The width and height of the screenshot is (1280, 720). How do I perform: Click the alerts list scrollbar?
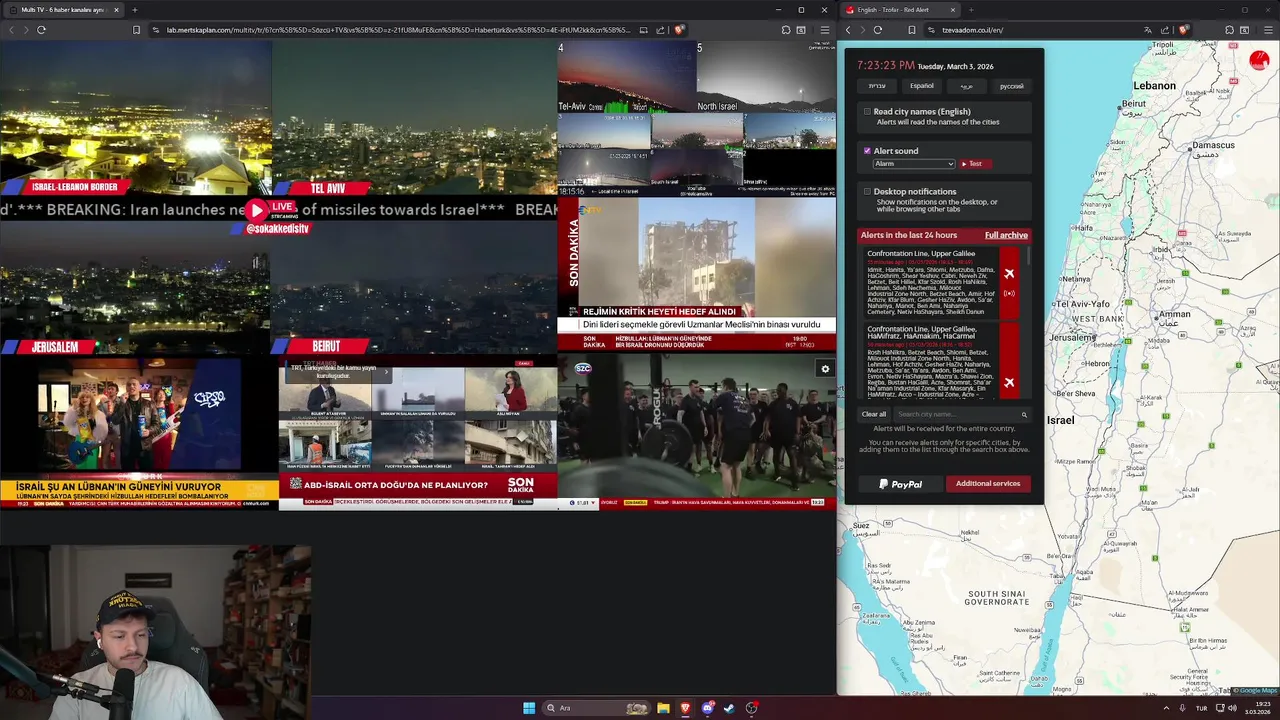(x=1028, y=258)
